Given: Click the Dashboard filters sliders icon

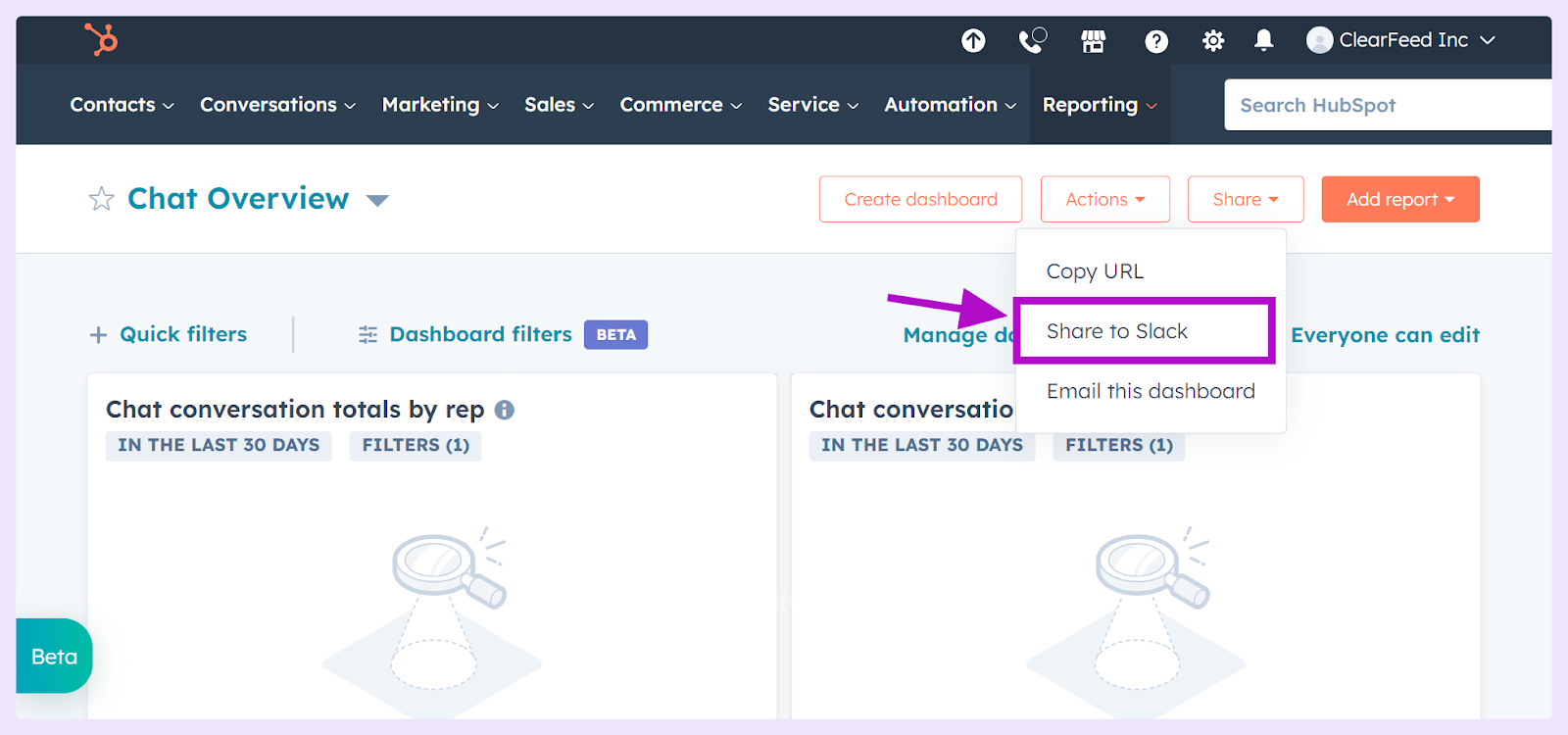Looking at the screenshot, I should point(368,335).
